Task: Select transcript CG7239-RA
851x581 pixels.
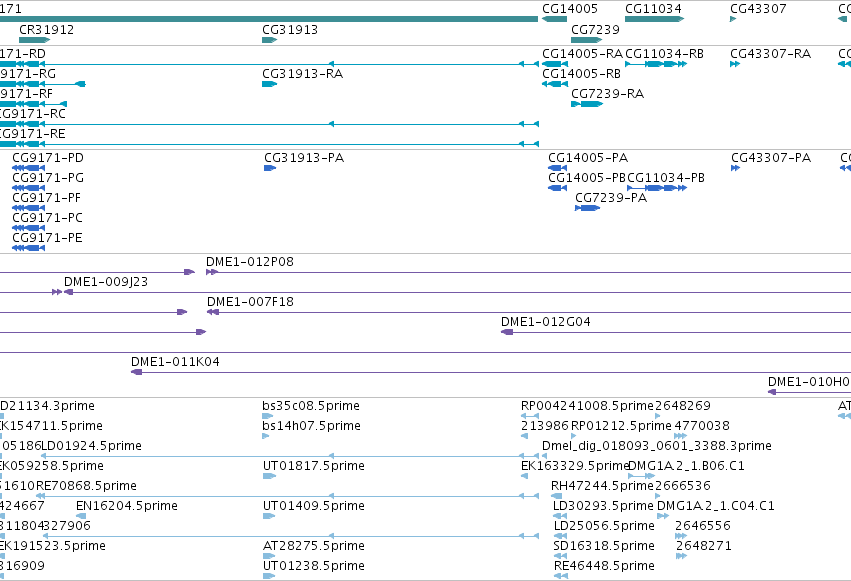Action: 608,94
